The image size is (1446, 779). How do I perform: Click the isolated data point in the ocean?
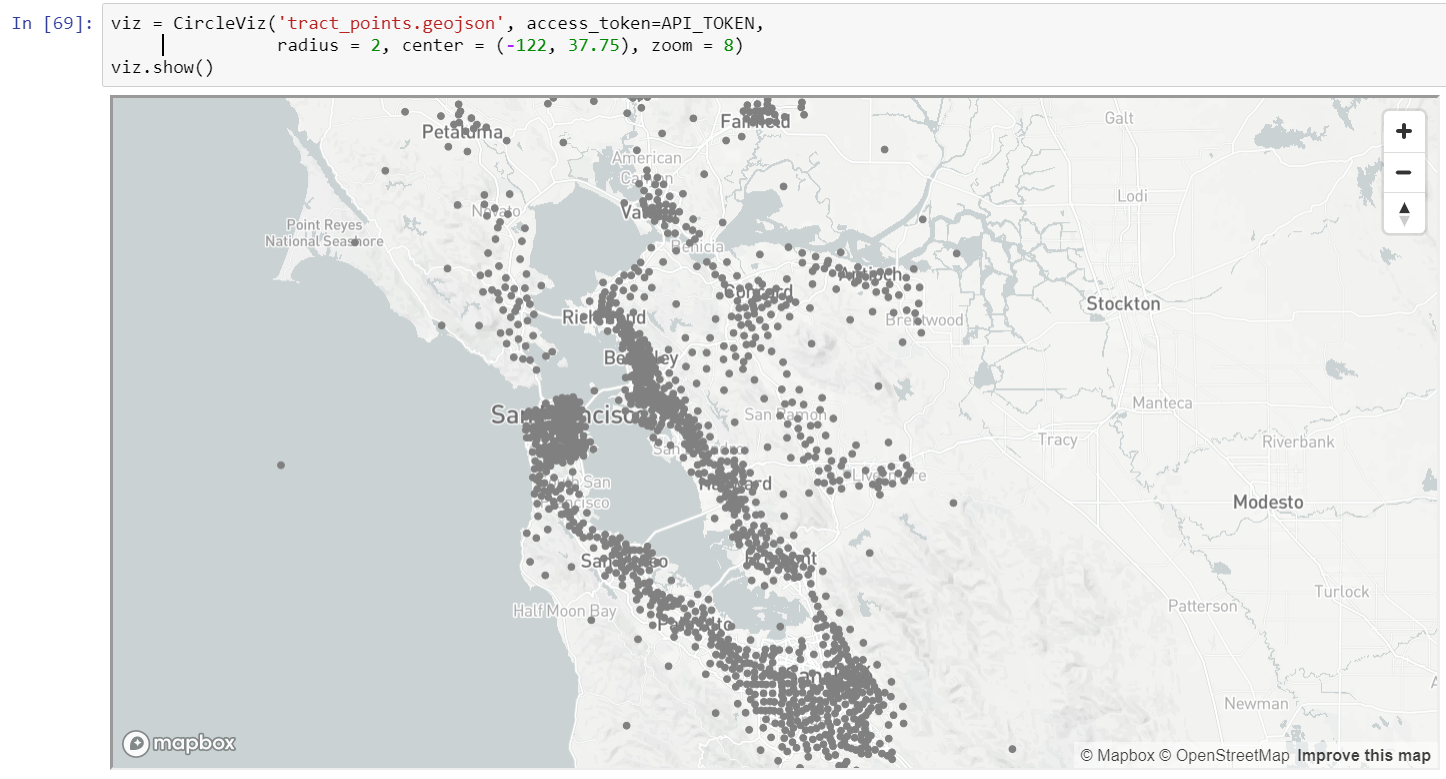pos(281,464)
